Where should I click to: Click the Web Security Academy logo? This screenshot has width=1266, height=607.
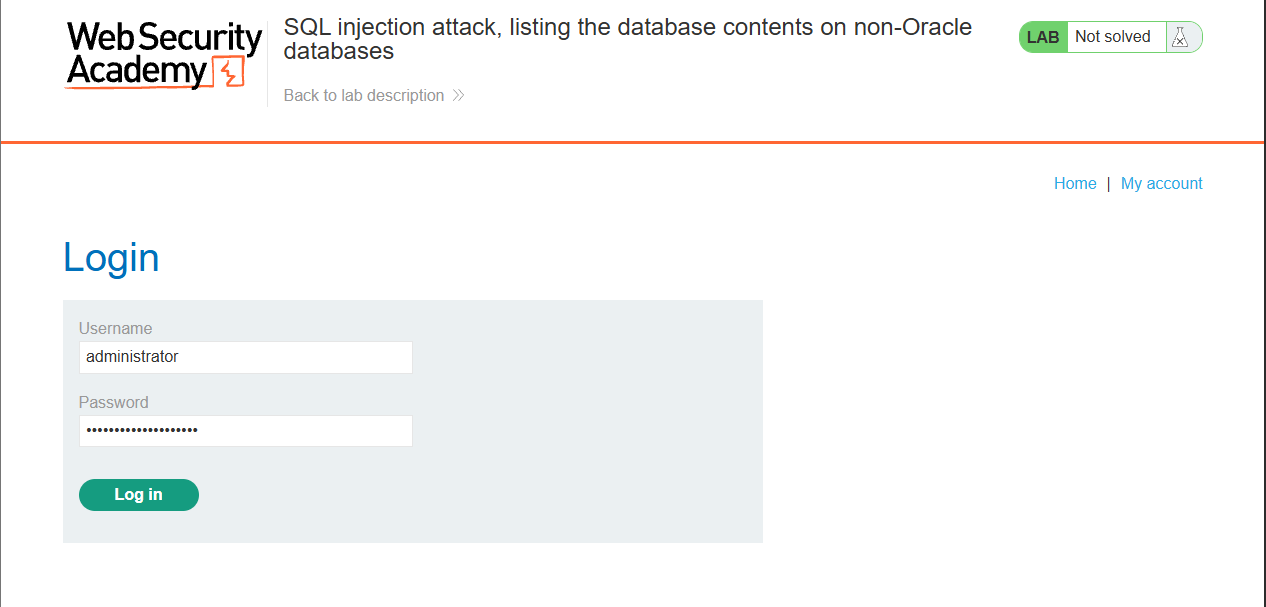(x=164, y=56)
